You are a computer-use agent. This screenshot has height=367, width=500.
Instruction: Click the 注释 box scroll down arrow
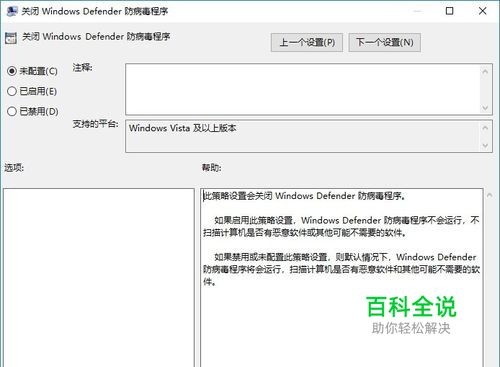[x=485, y=108]
